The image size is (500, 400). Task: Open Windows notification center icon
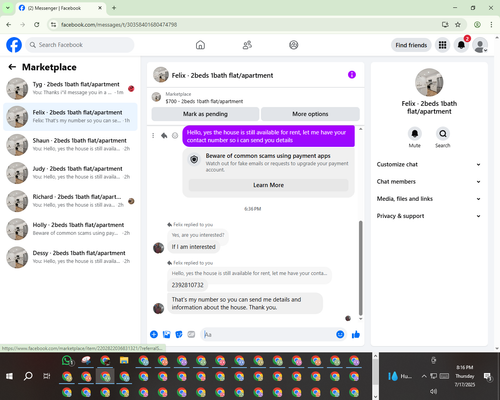pos(488,376)
